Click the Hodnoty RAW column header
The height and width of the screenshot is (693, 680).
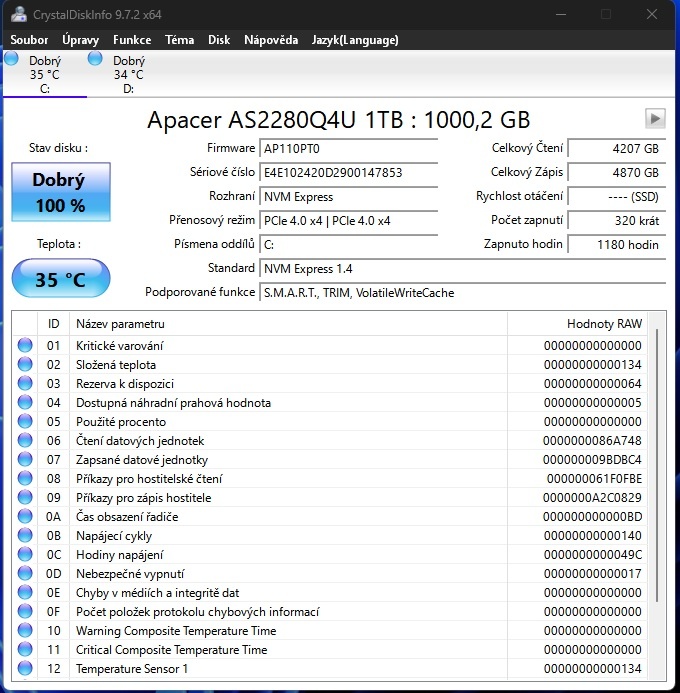pyautogui.click(x=577, y=324)
